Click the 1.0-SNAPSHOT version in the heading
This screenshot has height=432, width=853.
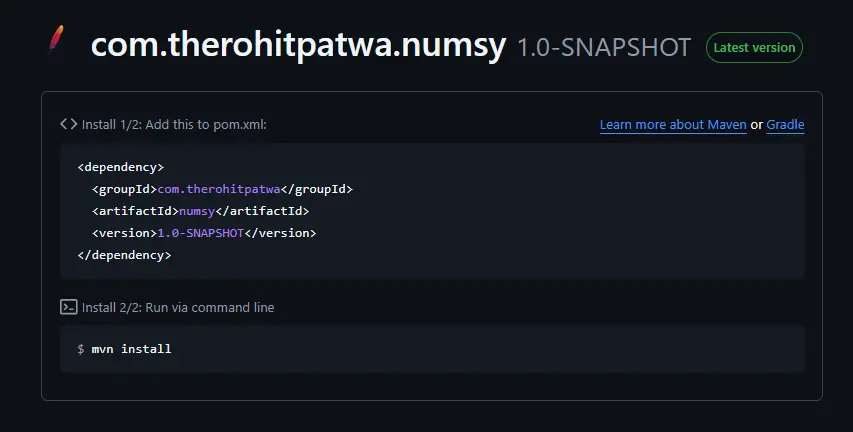(x=603, y=47)
